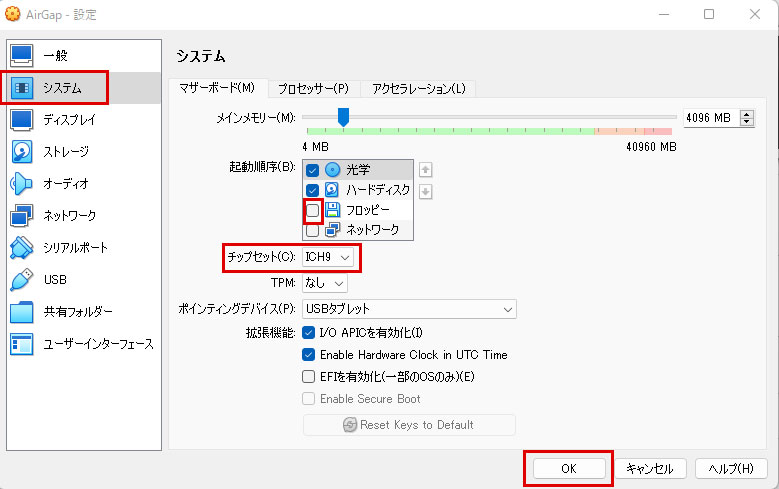
Task: Uncheck 光学 in boot order
Action: tap(312, 170)
